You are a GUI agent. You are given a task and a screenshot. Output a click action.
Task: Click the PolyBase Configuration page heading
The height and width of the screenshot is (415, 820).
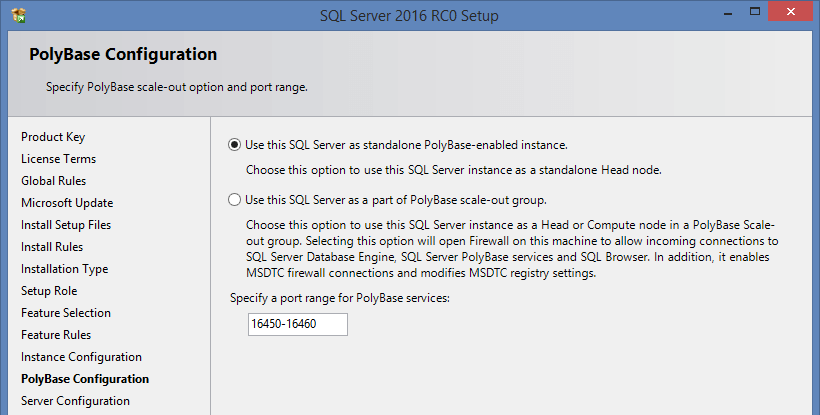pyautogui.click(x=123, y=54)
